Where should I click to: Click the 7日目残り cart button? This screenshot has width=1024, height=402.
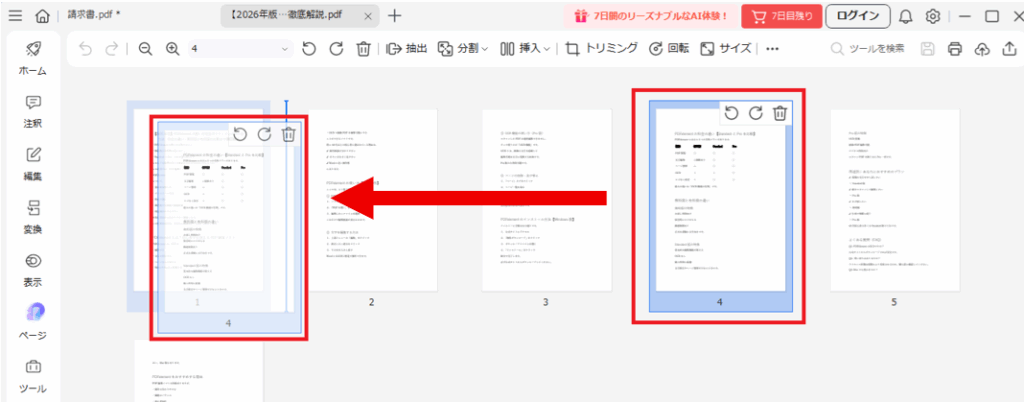(782, 16)
